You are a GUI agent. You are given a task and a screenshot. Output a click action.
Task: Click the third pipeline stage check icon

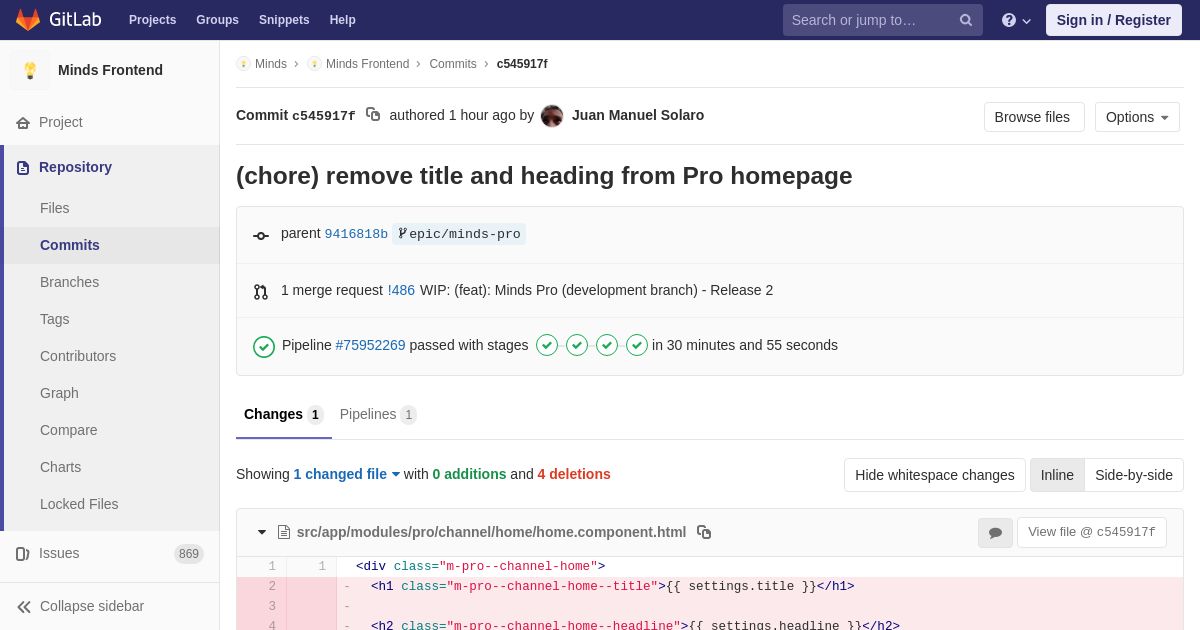pos(607,345)
